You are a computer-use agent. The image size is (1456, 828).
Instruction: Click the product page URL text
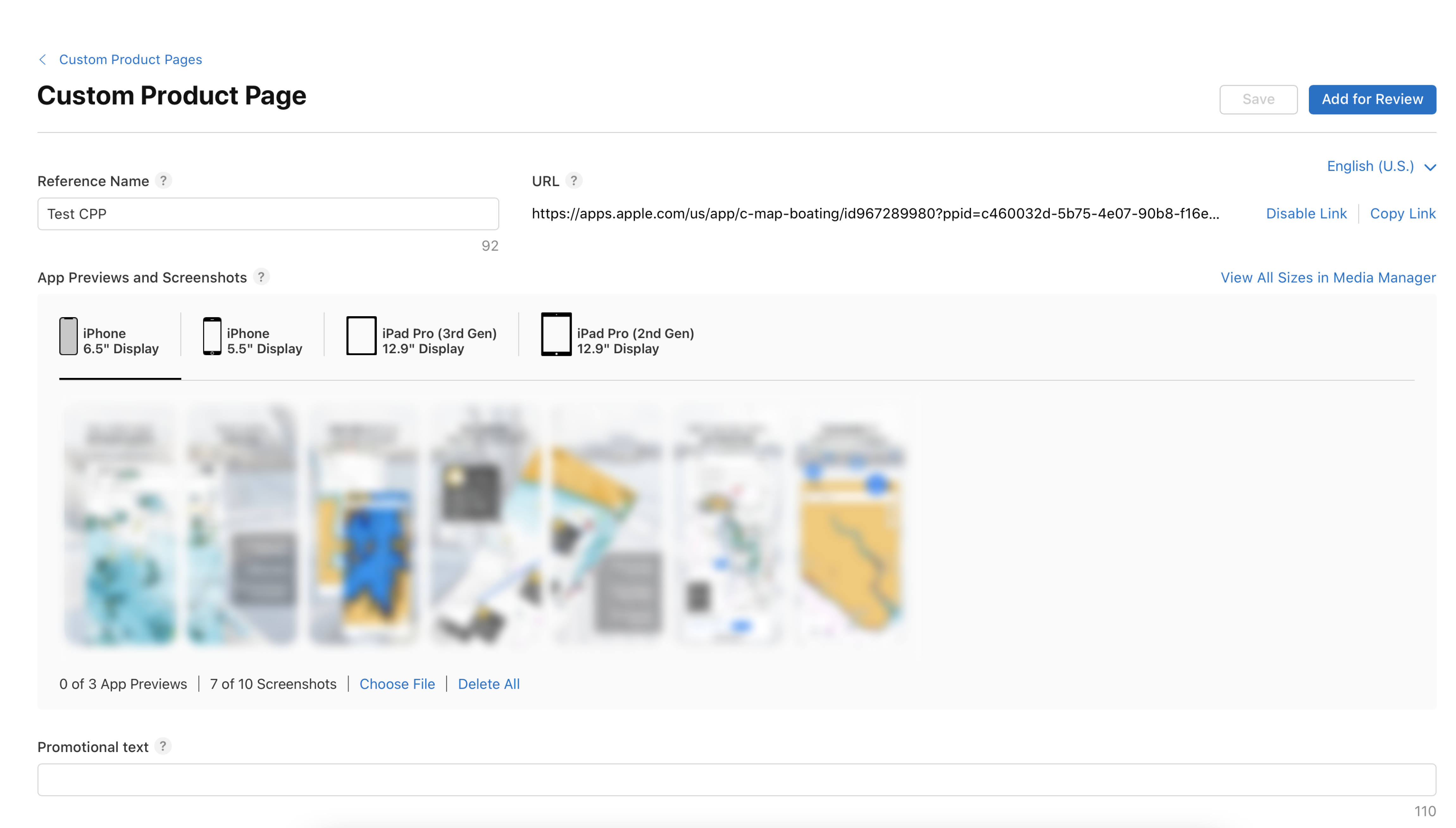tap(875, 214)
